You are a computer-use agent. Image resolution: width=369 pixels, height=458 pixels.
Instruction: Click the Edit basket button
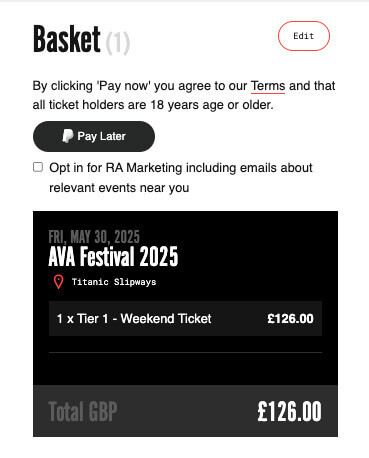point(304,36)
